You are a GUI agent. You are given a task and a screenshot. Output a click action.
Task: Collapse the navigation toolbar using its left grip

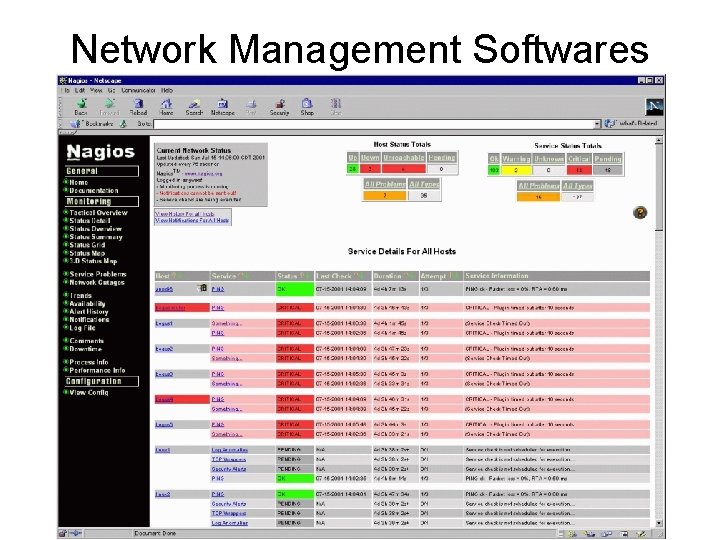(x=60, y=107)
